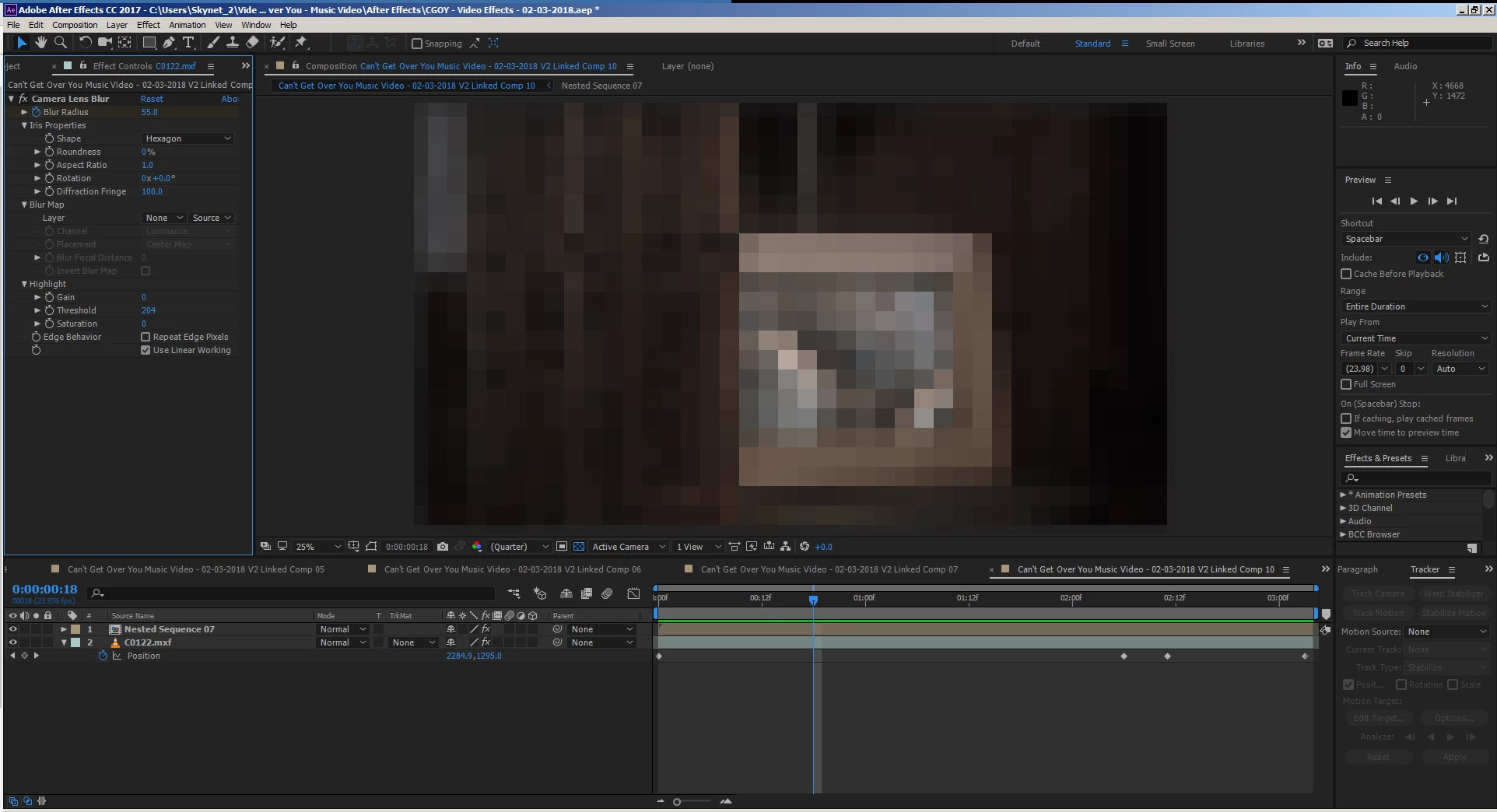Screen dimensions: 1497x812
Task: Select the Zoom tool in toolbar
Action: [x=60, y=43]
